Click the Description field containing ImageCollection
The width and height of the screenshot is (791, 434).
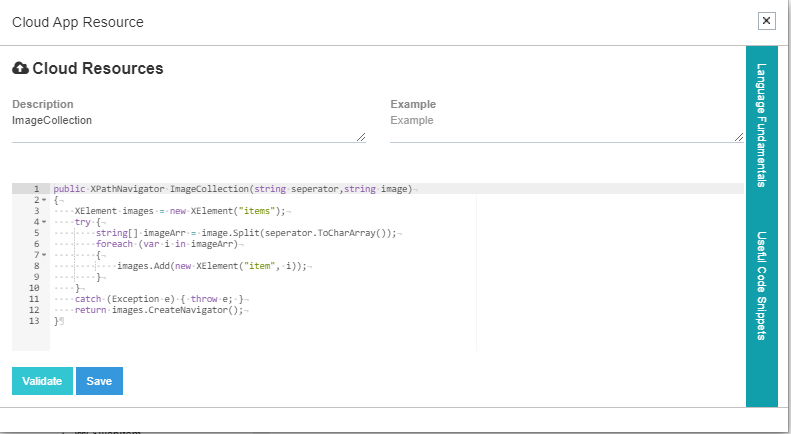click(x=189, y=128)
